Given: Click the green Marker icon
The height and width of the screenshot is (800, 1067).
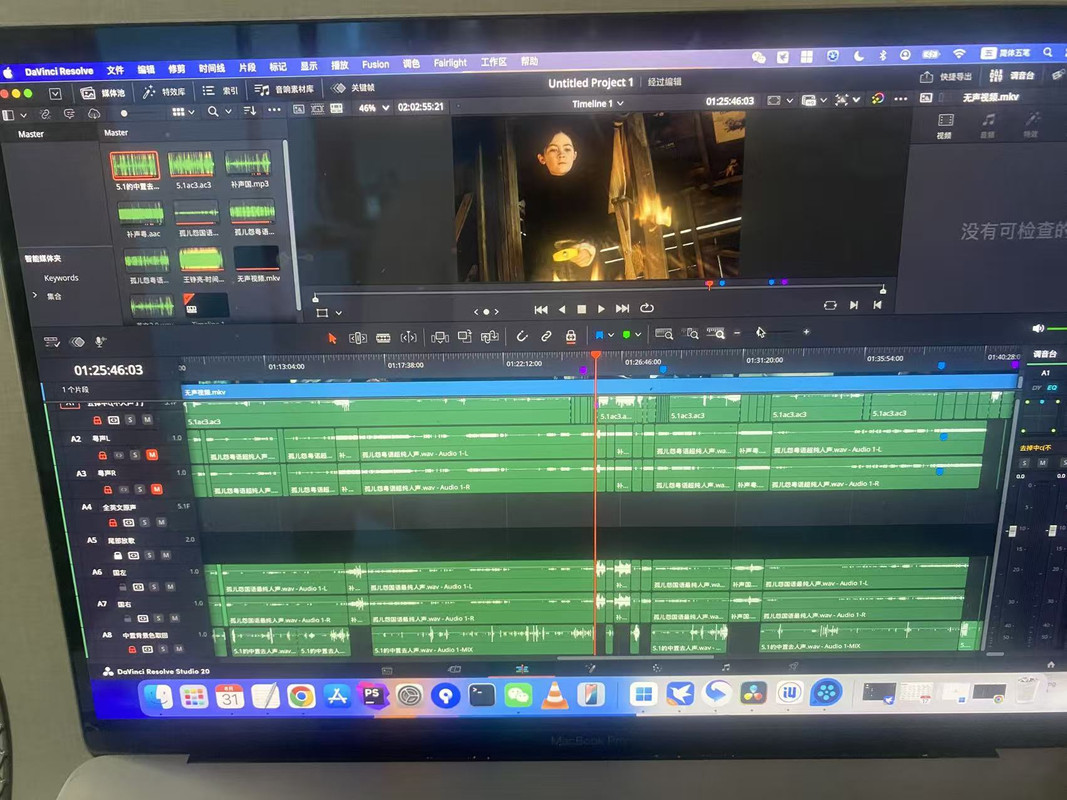Looking at the screenshot, I should coord(627,335).
